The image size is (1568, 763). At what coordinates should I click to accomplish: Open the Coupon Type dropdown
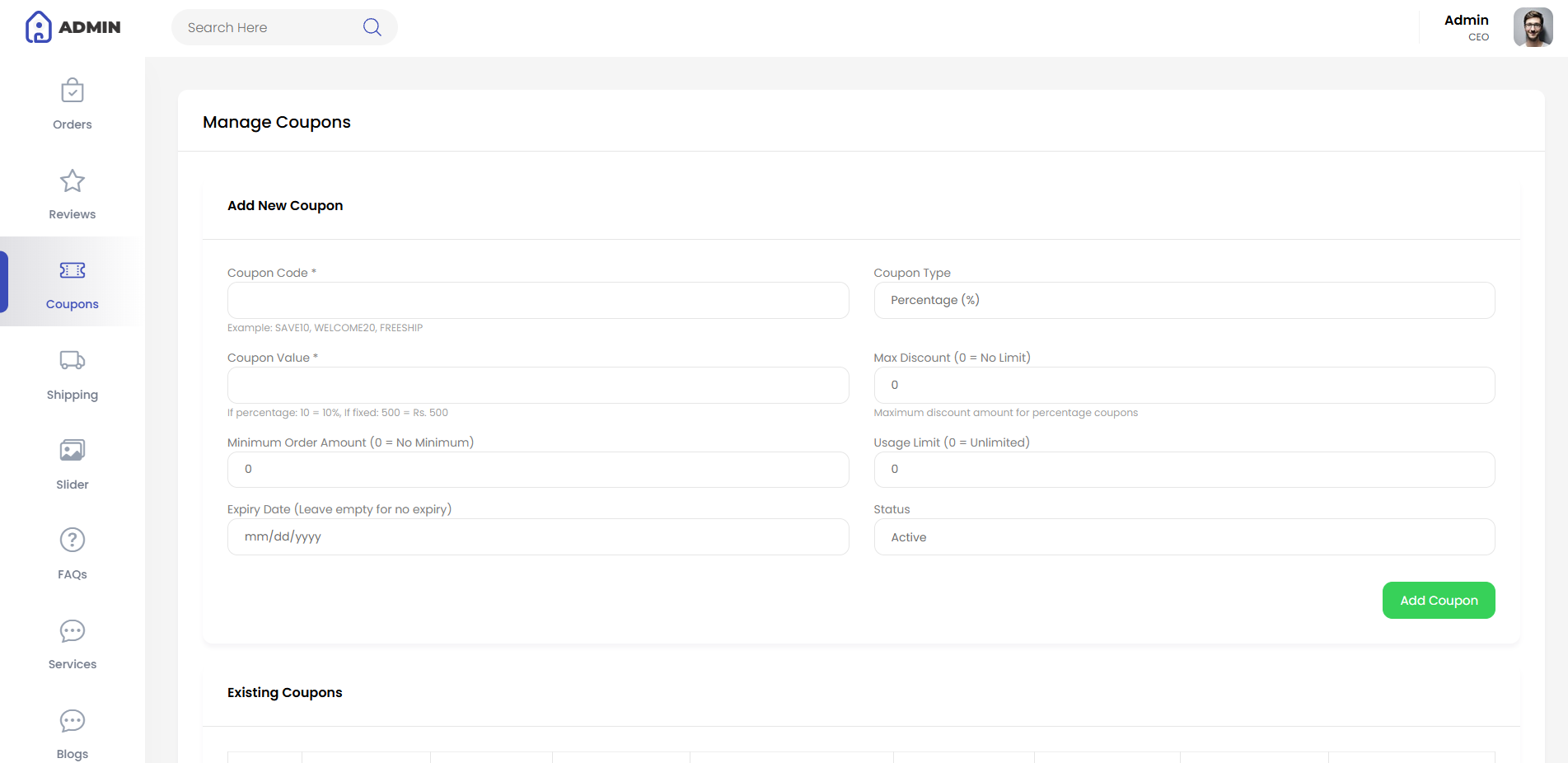(1184, 300)
